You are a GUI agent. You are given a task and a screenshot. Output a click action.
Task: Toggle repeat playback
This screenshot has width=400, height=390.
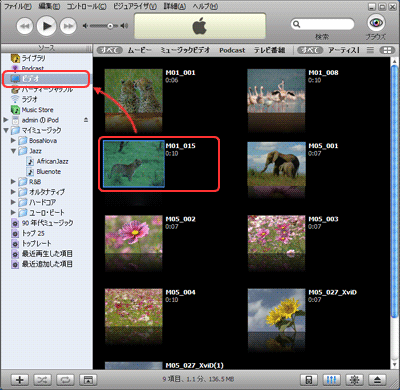click(65, 380)
